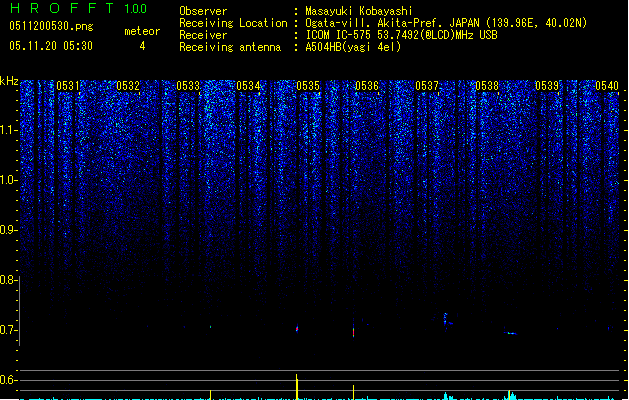The width and height of the screenshot is (629, 400).
Task: Click the 1.1 kHz axis label
Action: click(8, 130)
